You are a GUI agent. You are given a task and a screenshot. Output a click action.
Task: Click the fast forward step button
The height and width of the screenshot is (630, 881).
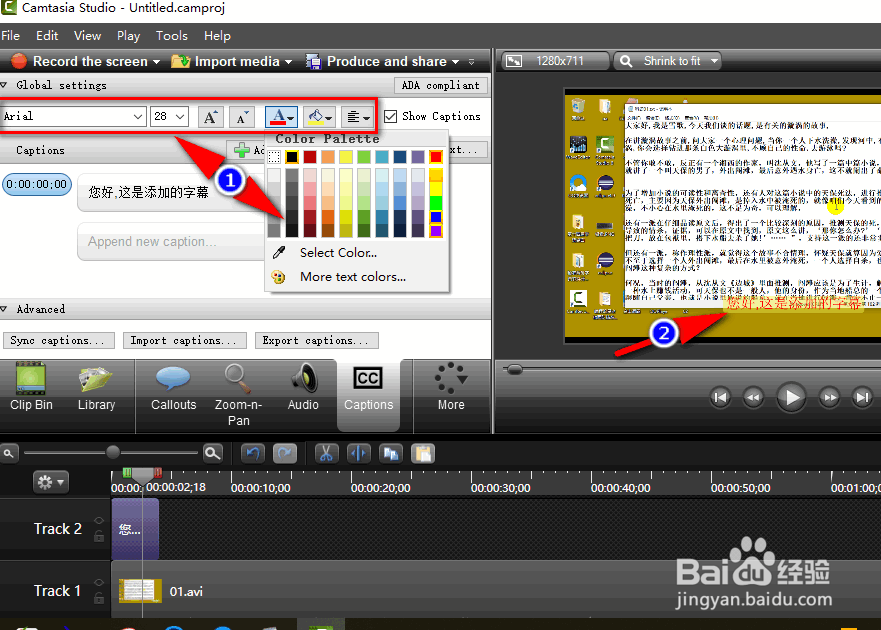(829, 397)
